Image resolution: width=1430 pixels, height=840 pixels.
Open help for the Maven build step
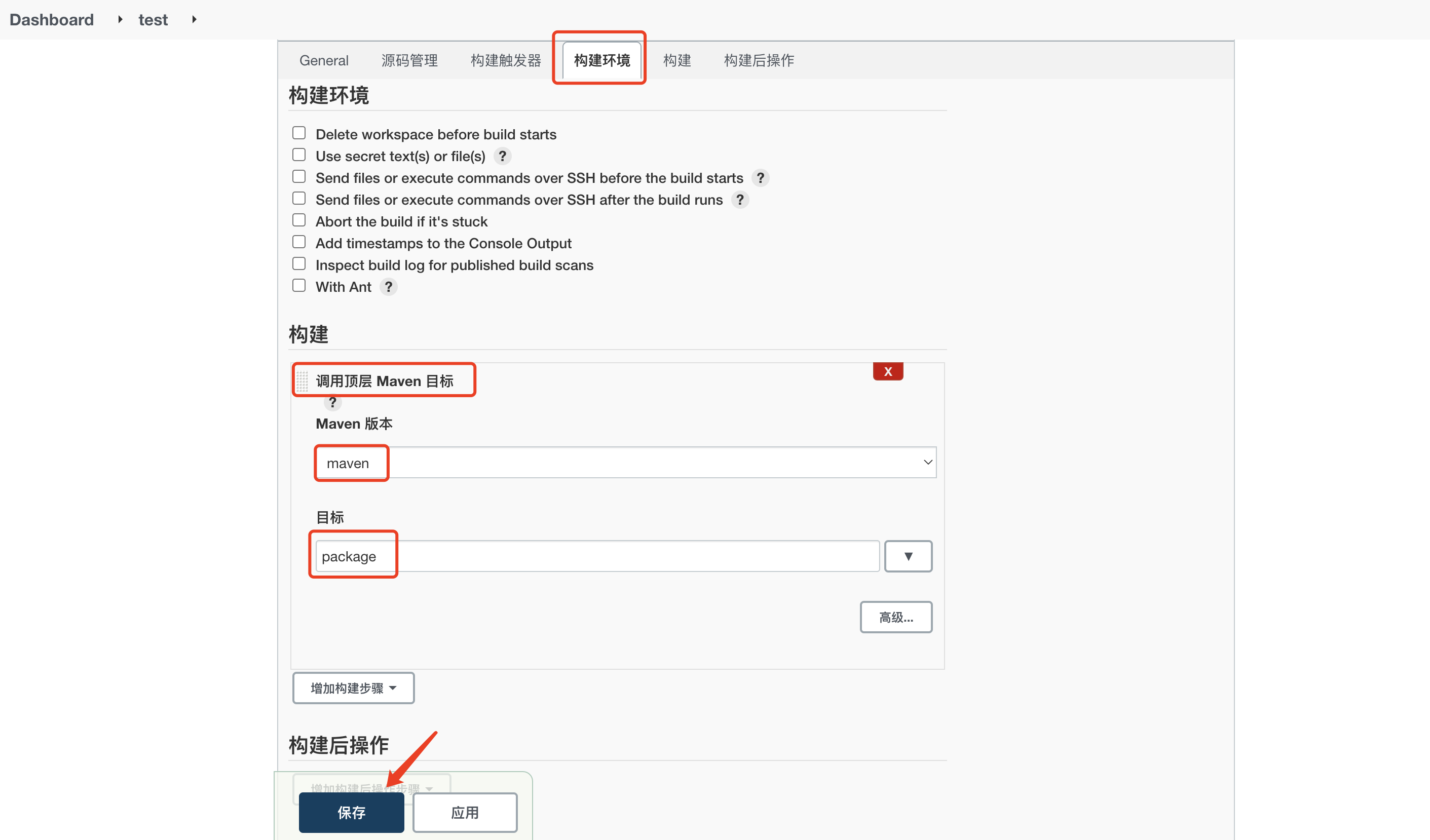tap(332, 403)
